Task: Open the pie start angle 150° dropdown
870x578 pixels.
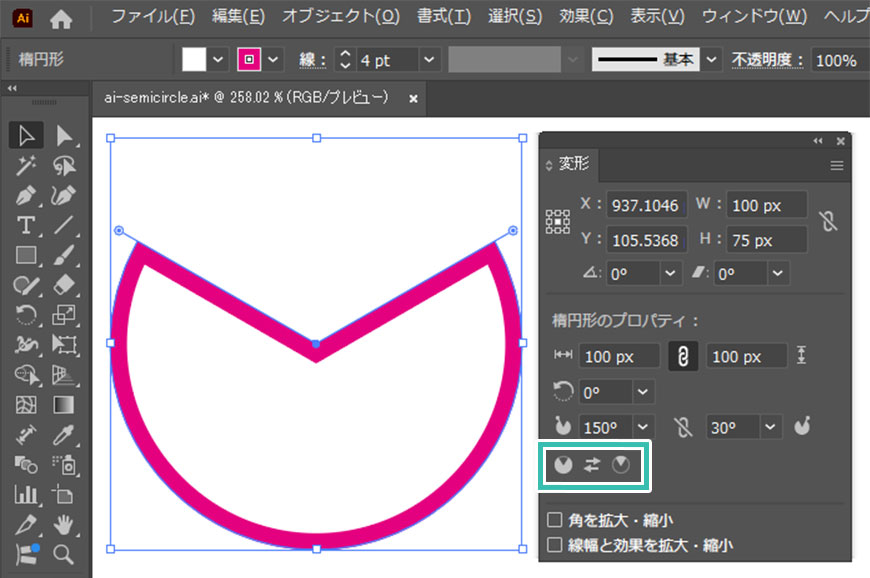Action: 642,427
